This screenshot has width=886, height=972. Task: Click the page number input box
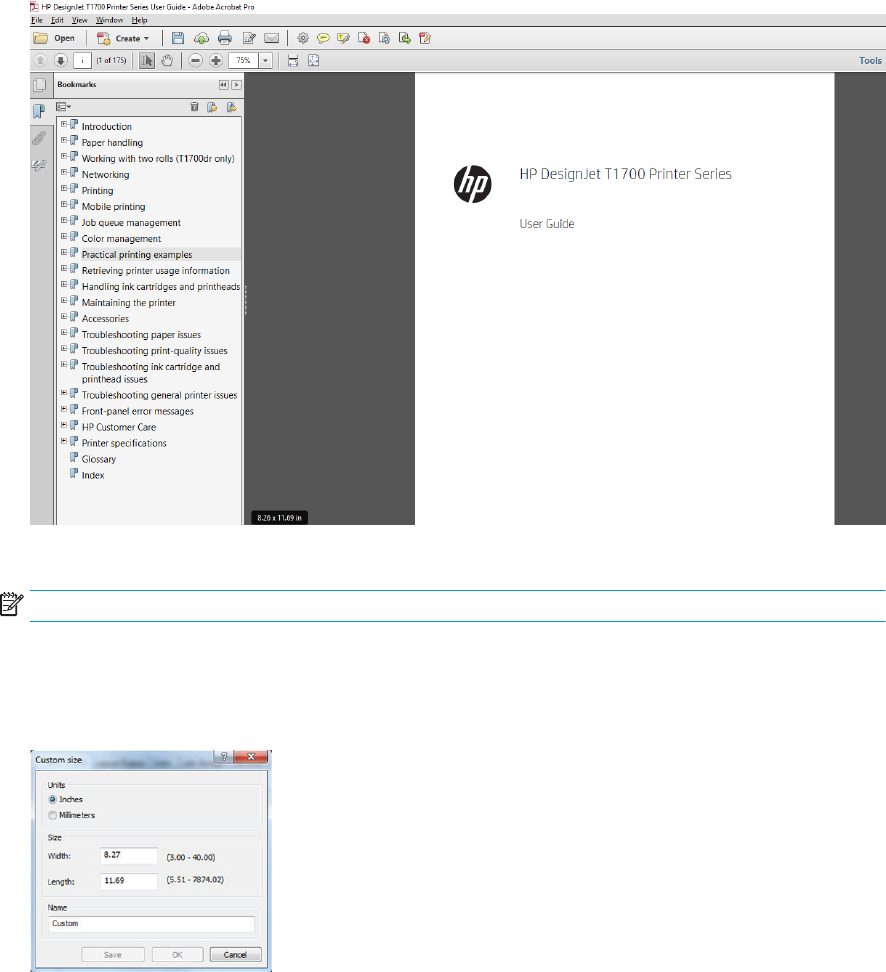coord(82,61)
